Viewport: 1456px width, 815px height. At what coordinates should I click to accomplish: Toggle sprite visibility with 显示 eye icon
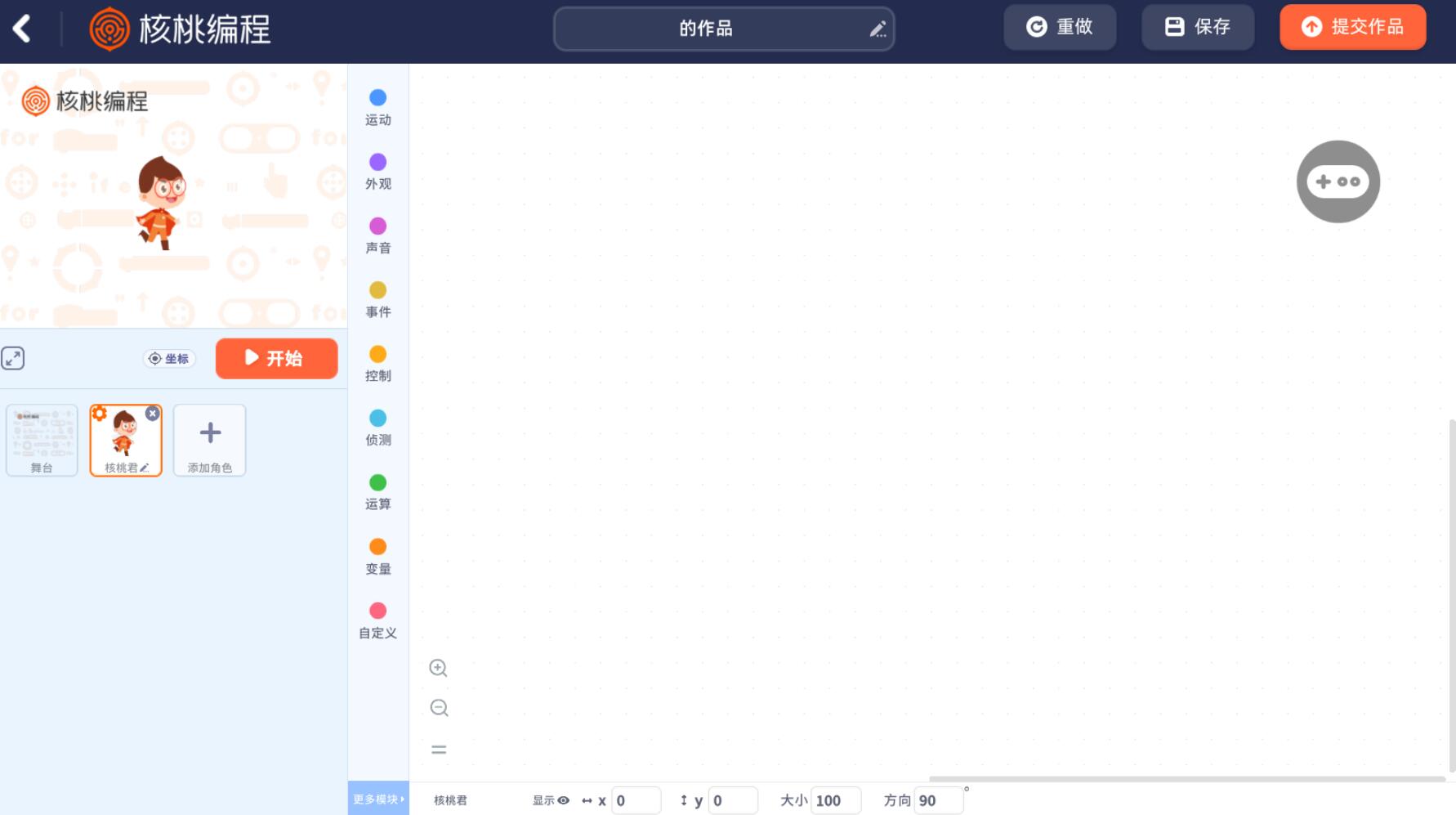coord(563,800)
